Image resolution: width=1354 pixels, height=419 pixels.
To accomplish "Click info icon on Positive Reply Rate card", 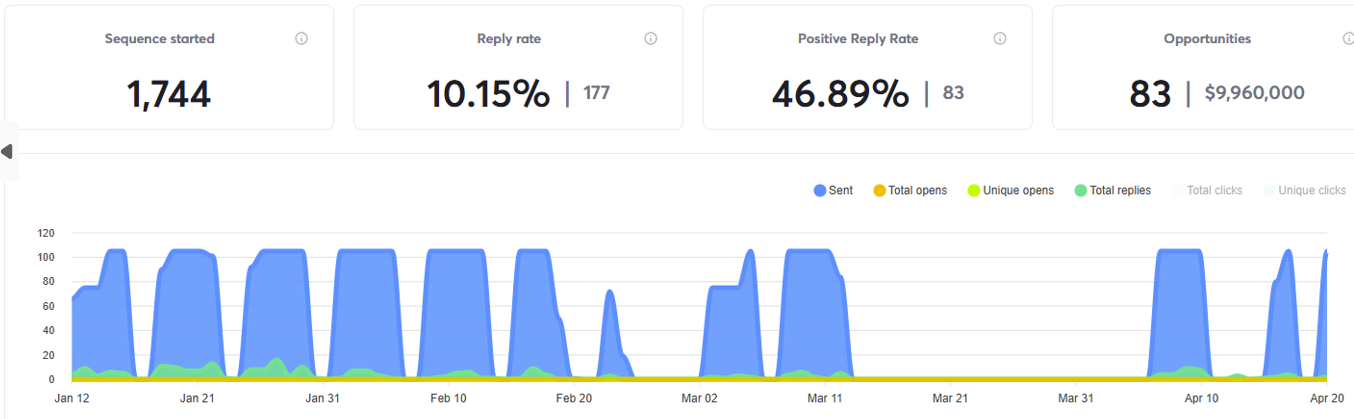I will point(1000,39).
